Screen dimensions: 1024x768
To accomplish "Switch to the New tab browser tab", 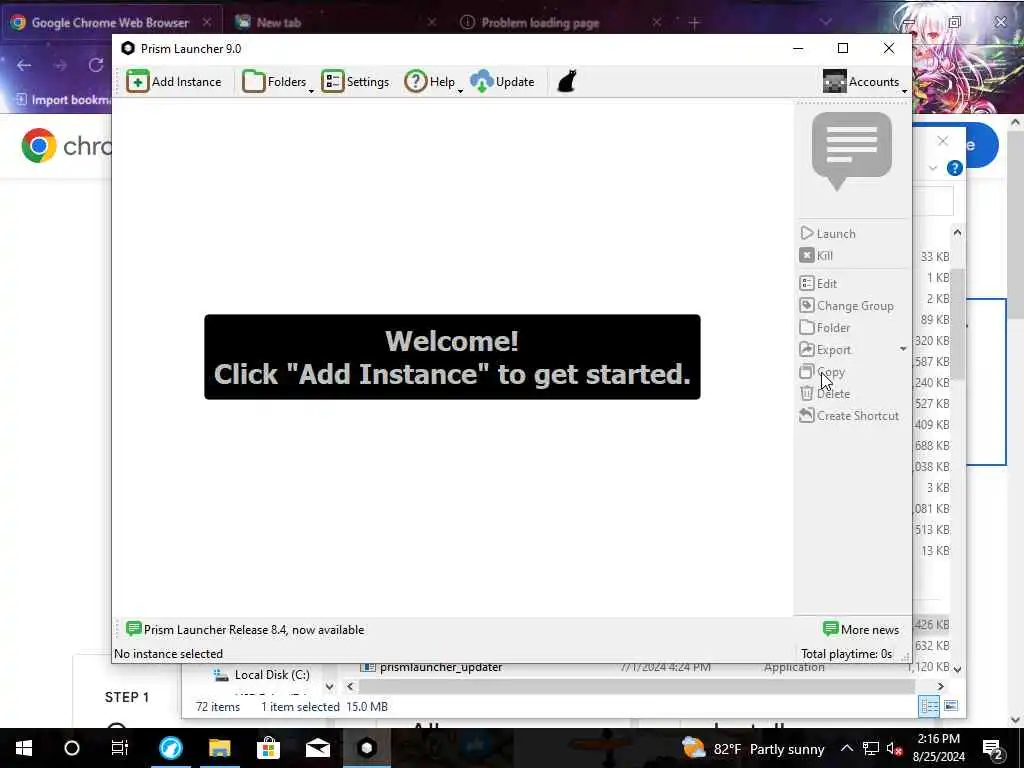I will pyautogui.click(x=279, y=22).
